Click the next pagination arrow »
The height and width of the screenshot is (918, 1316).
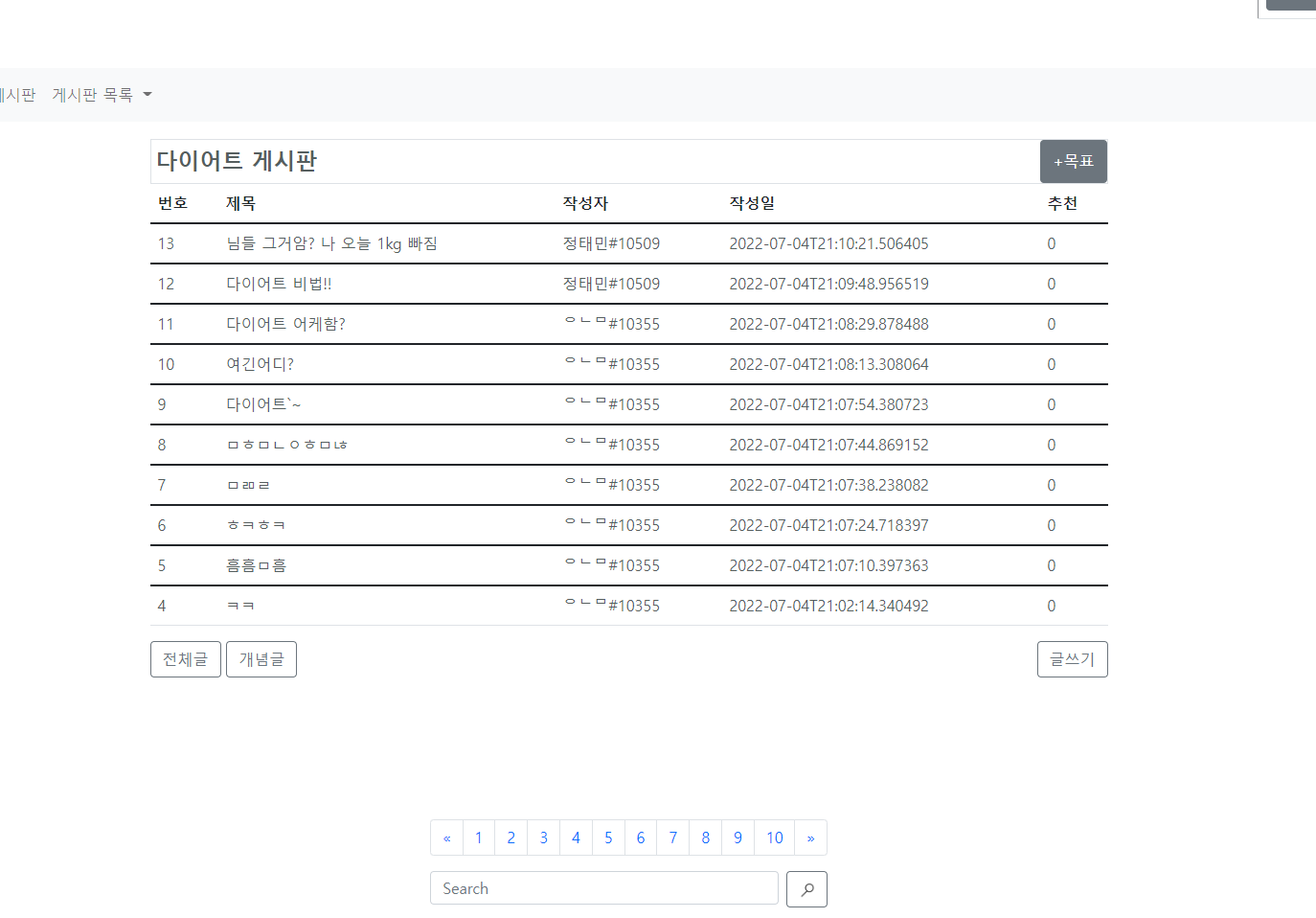809,838
